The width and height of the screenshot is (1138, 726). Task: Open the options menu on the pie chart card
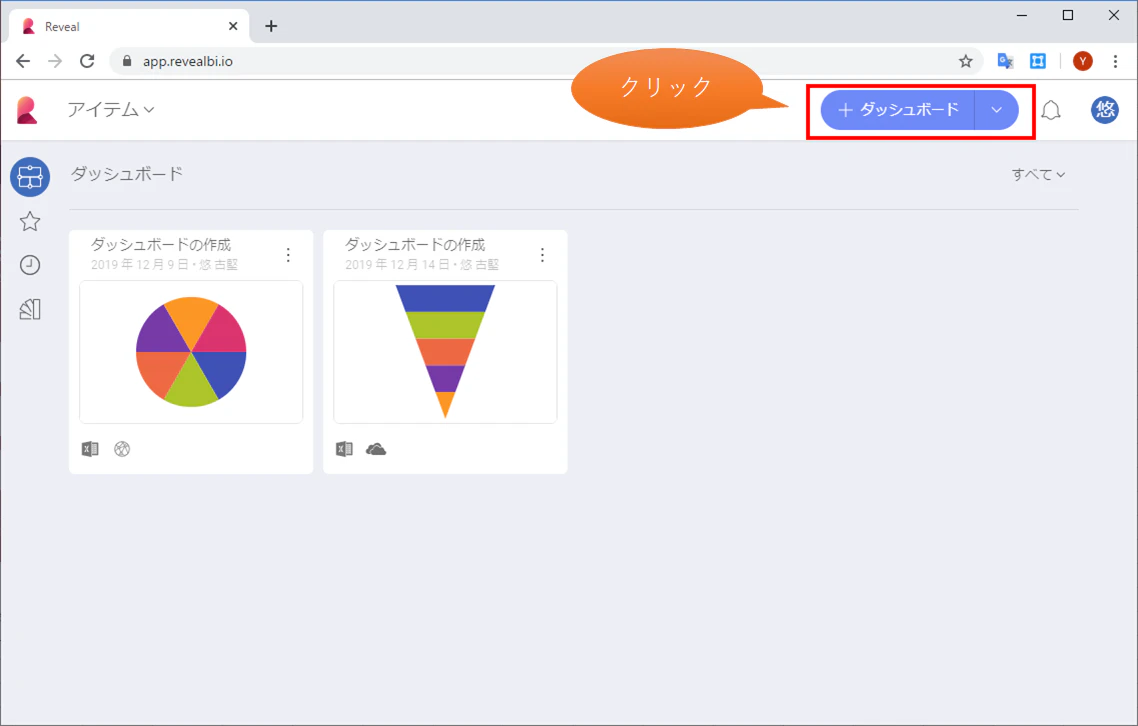pos(288,255)
